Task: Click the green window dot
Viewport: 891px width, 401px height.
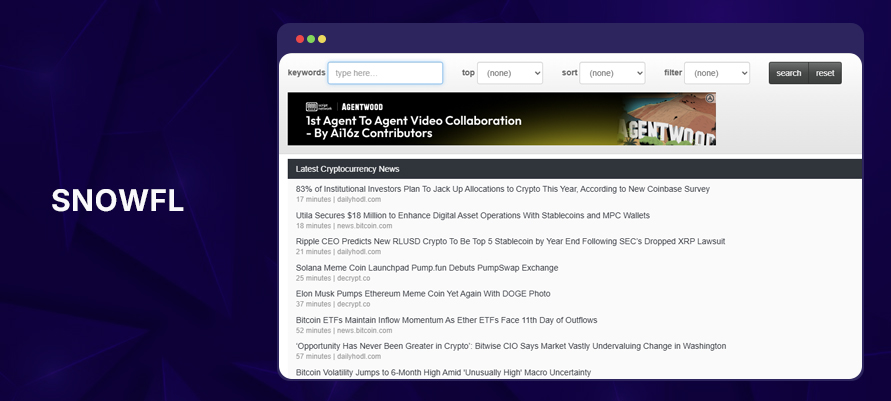Action: click(311, 39)
